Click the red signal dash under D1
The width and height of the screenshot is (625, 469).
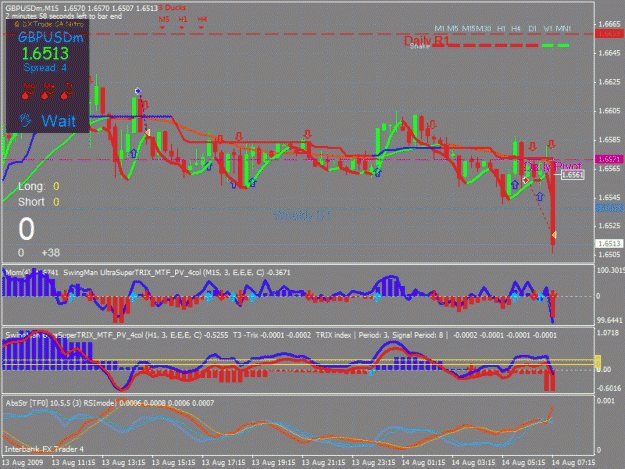click(x=532, y=45)
